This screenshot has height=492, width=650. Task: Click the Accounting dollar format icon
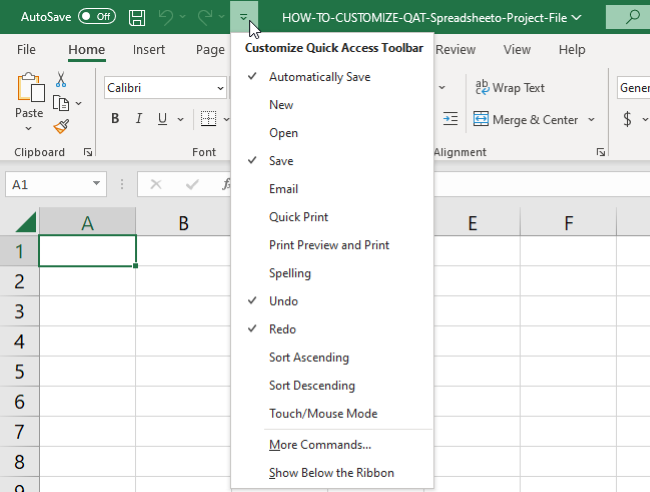(x=627, y=119)
